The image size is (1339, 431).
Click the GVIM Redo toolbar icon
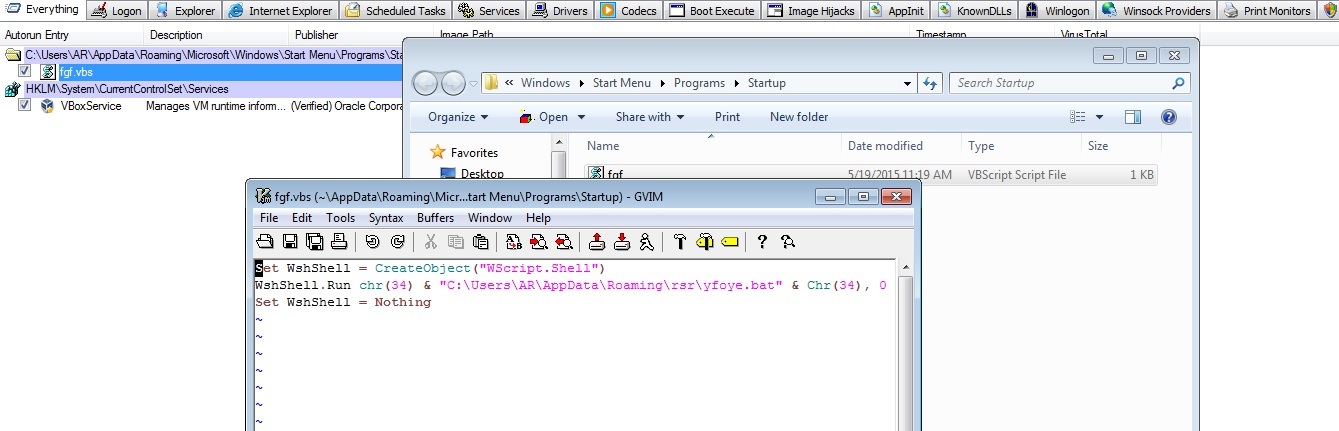(397, 241)
